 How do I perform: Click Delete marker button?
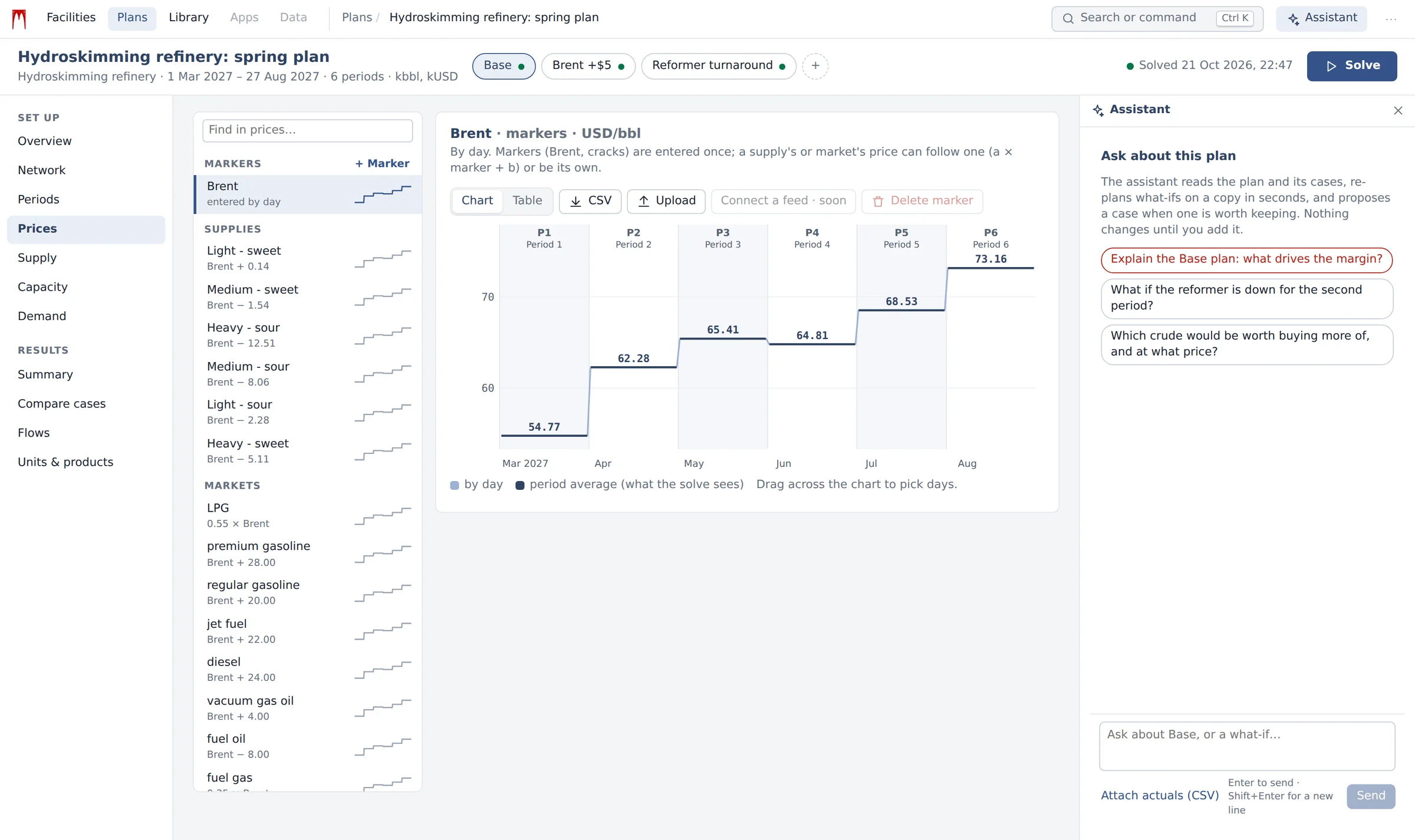922,201
